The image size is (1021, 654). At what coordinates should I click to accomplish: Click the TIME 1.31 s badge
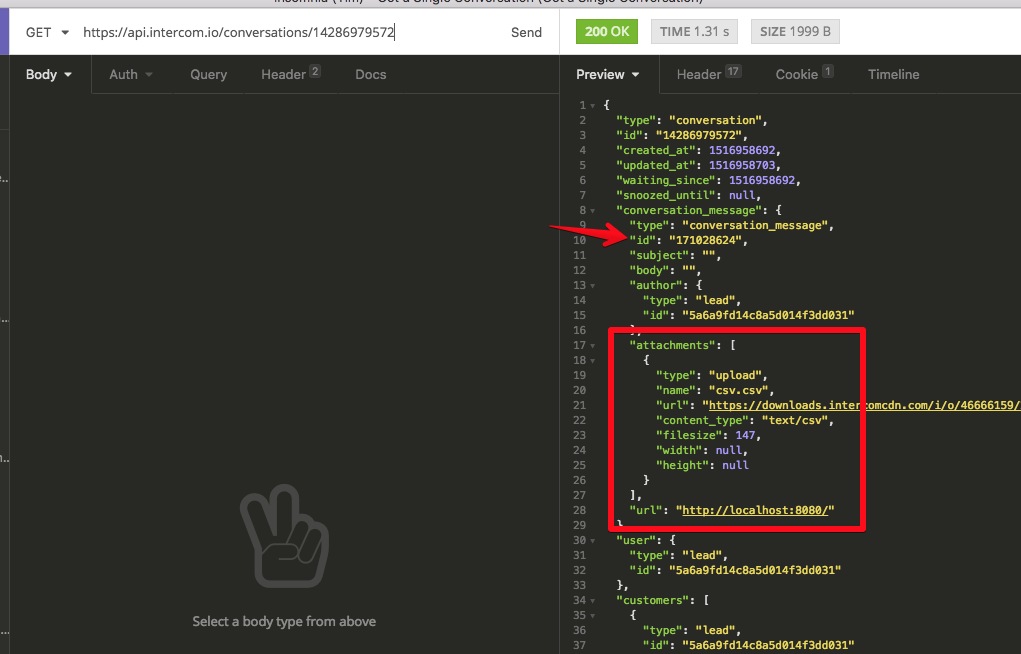coord(694,31)
